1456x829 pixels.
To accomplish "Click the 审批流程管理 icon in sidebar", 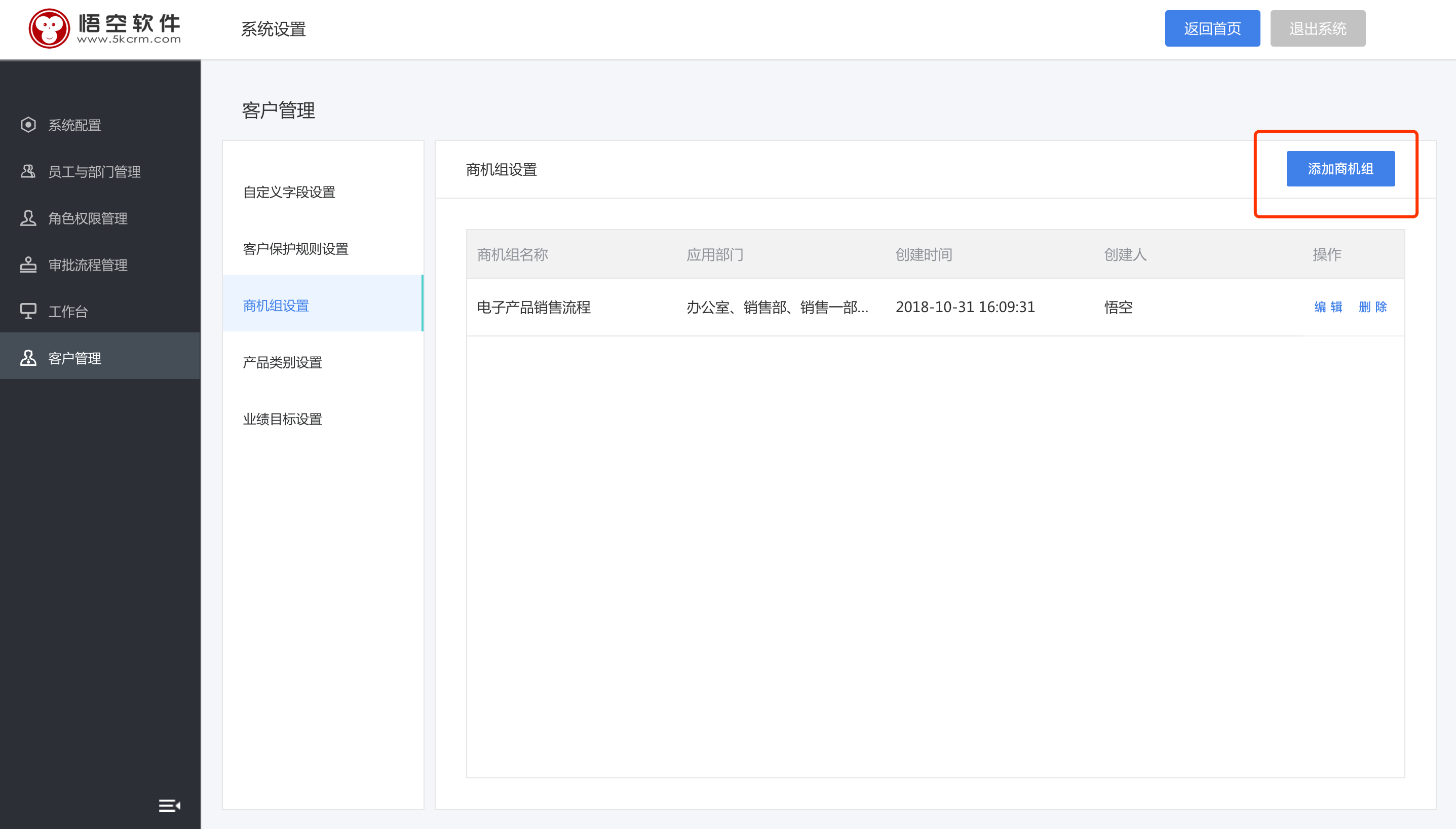I will (x=28, y=264).
